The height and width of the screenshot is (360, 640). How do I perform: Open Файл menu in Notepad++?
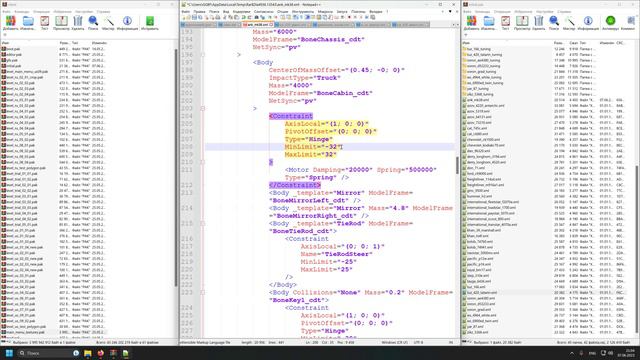tap(186, 12)
